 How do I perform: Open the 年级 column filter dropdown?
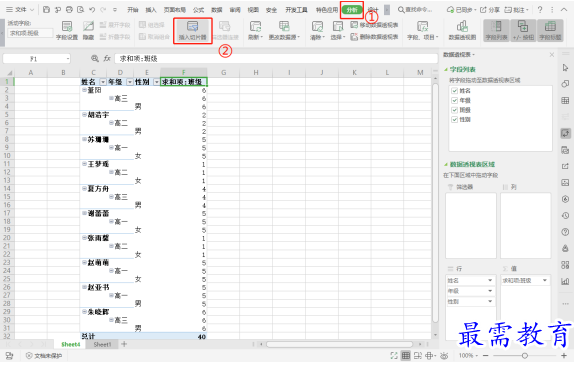[x=130, y=82]
